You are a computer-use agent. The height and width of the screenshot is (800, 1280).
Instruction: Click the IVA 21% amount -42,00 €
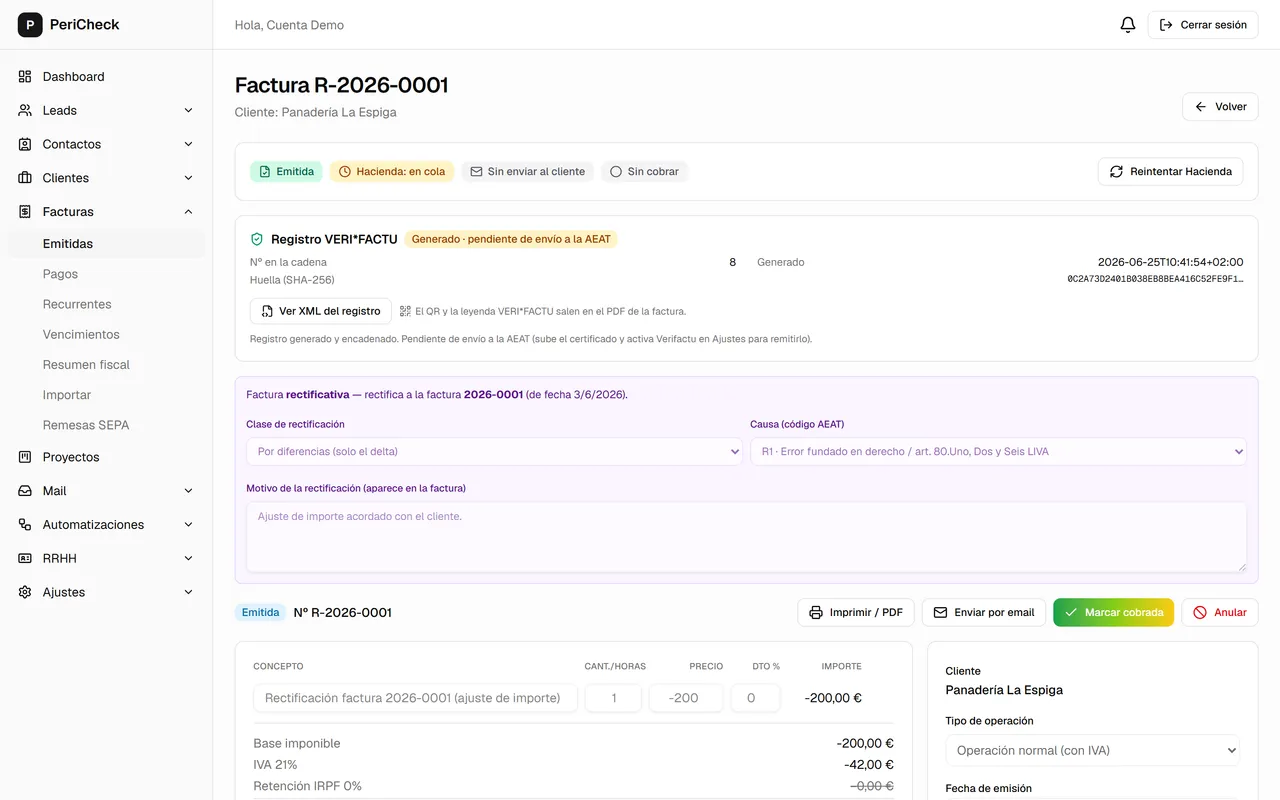pyautogui.click(x=869, y=765)
